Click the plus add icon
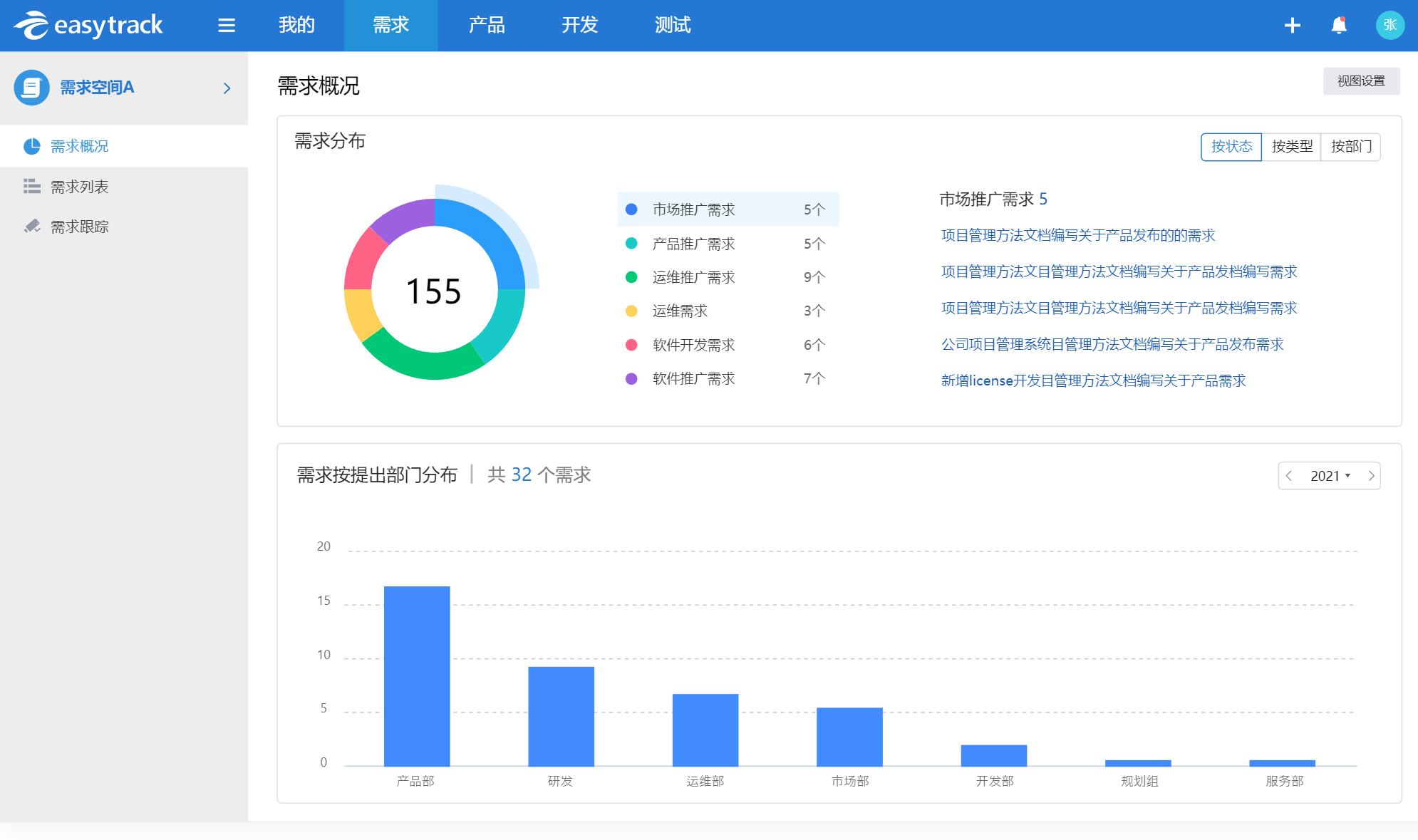1418x840 pixels. pyautogui.click(x=1292, y=26)
